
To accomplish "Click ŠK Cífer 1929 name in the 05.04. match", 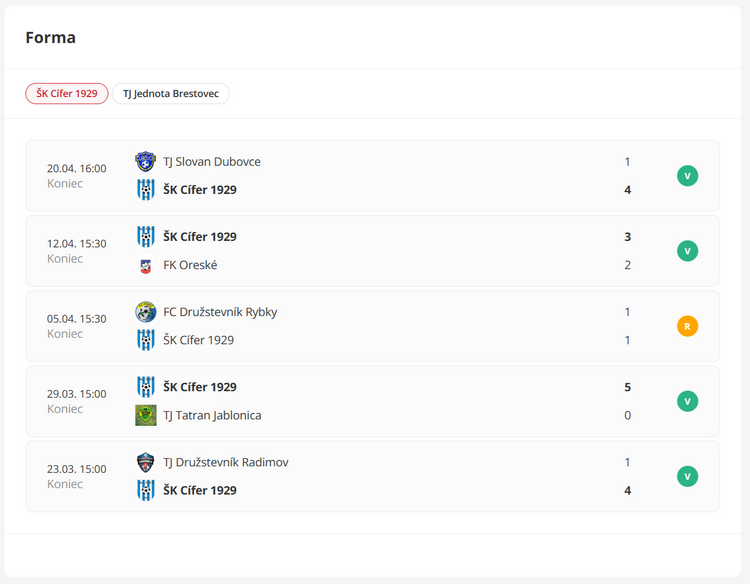I will click(x=199, y=340).
